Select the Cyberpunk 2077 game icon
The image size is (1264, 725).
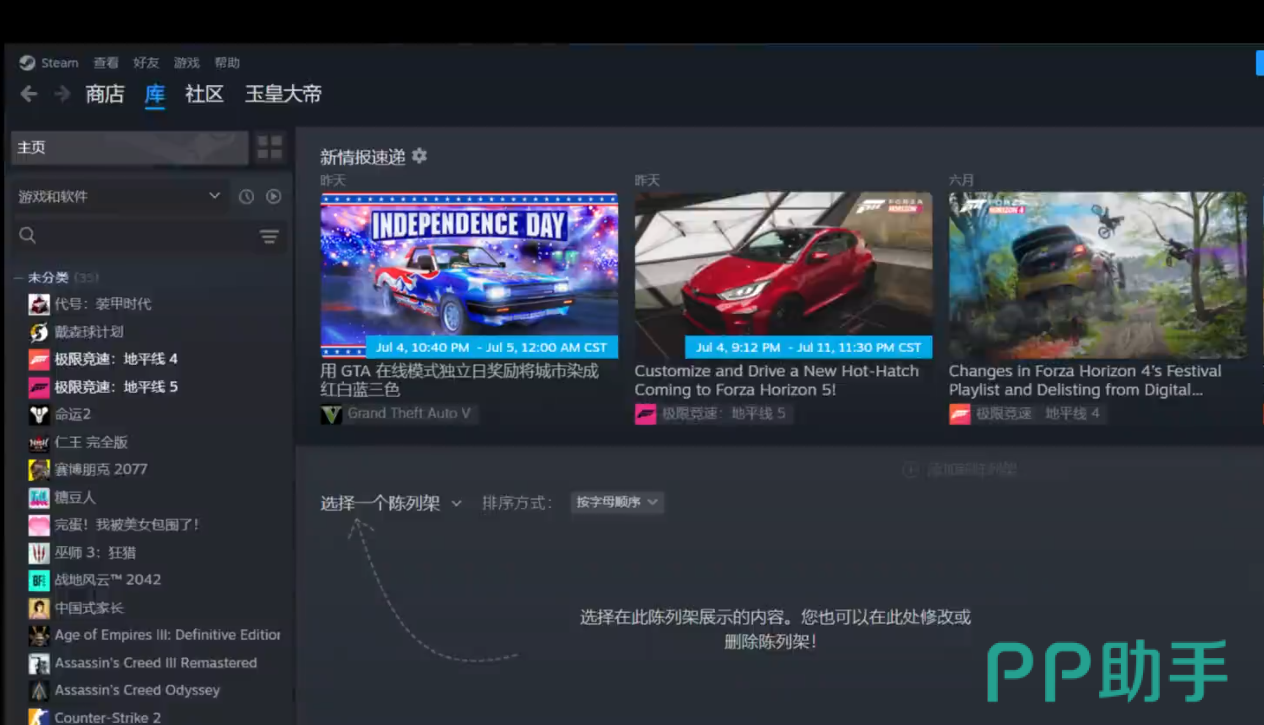pos(39,470)
